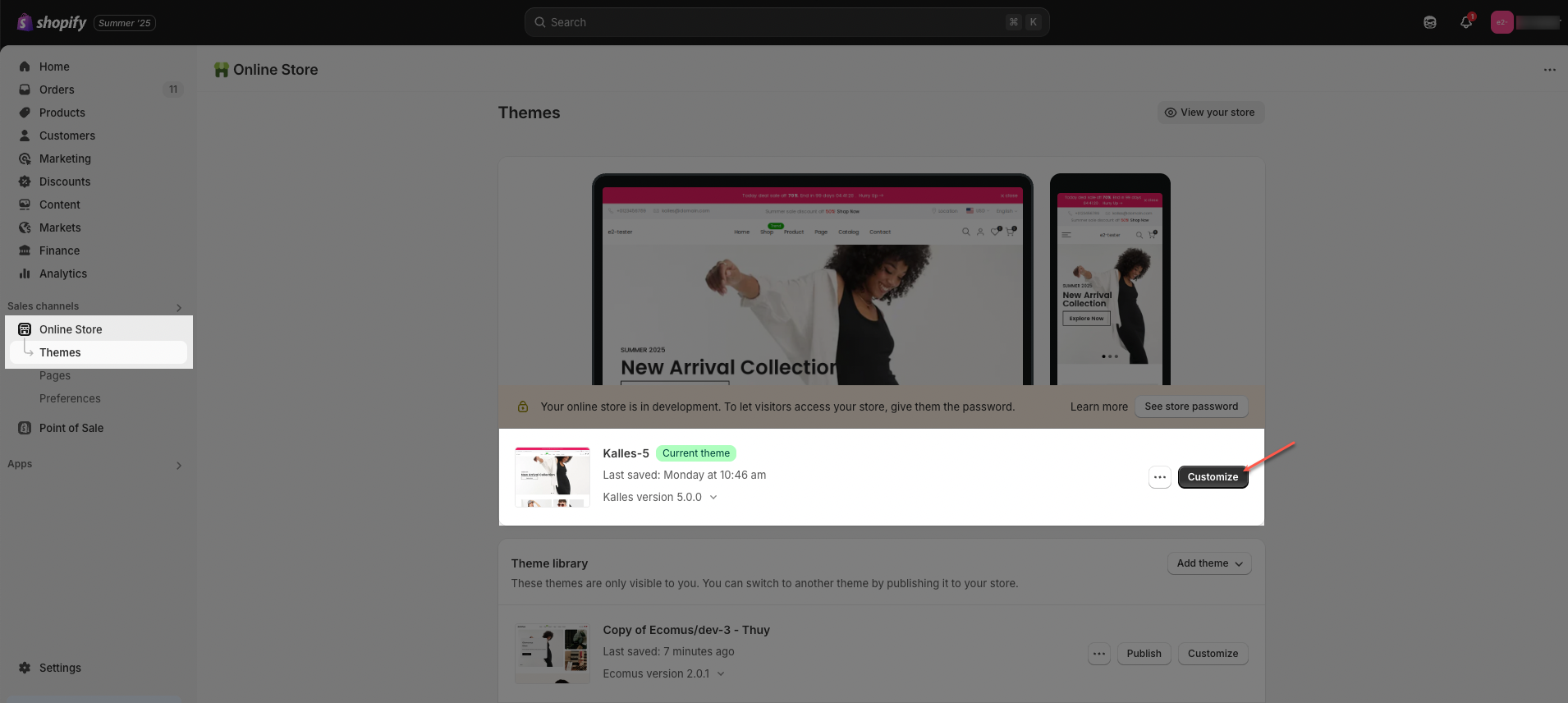Click the Online Store storefront icon in the sidebar
Screen dimensions: 1568x703
point(25,329)
